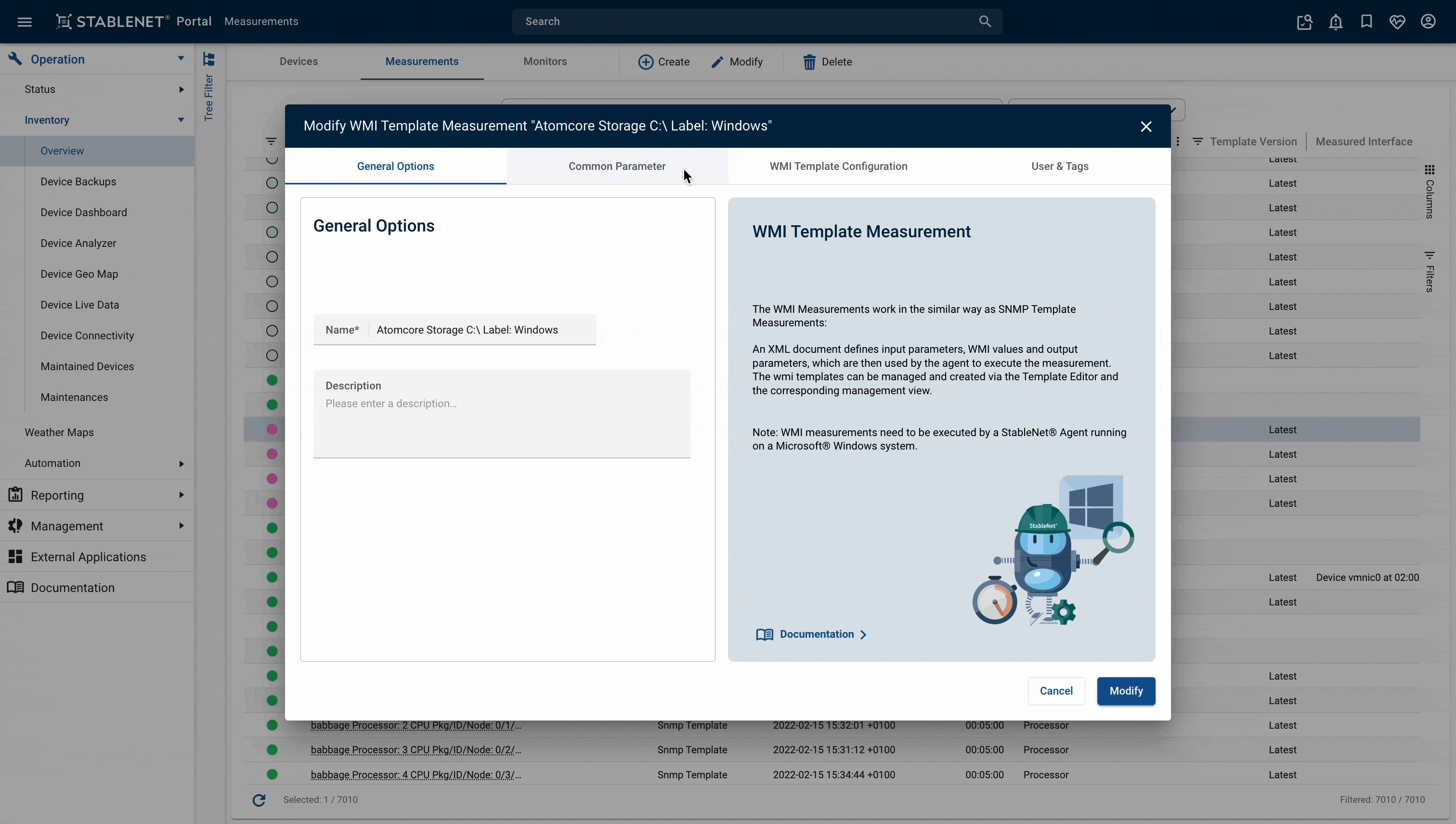
Task: Click the table filter icon at left
Action: pyautogui.click(x=271, y=142)
